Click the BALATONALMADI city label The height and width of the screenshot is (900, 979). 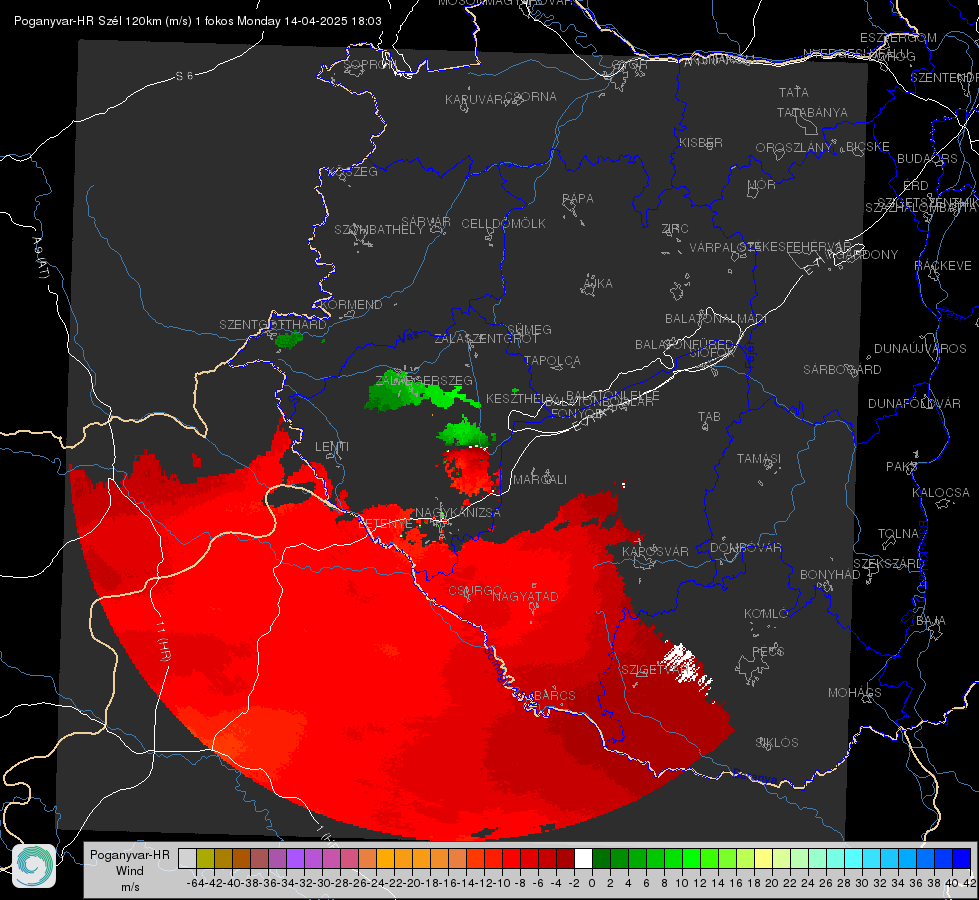716,319
